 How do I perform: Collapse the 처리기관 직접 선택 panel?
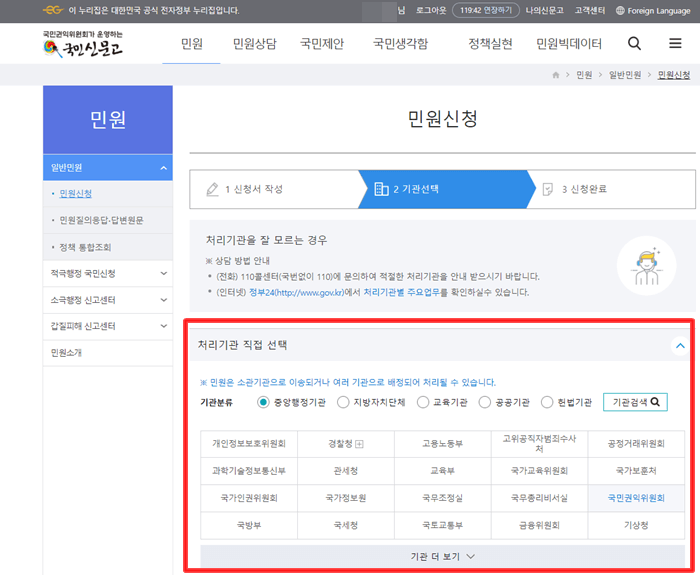(680, 346)
